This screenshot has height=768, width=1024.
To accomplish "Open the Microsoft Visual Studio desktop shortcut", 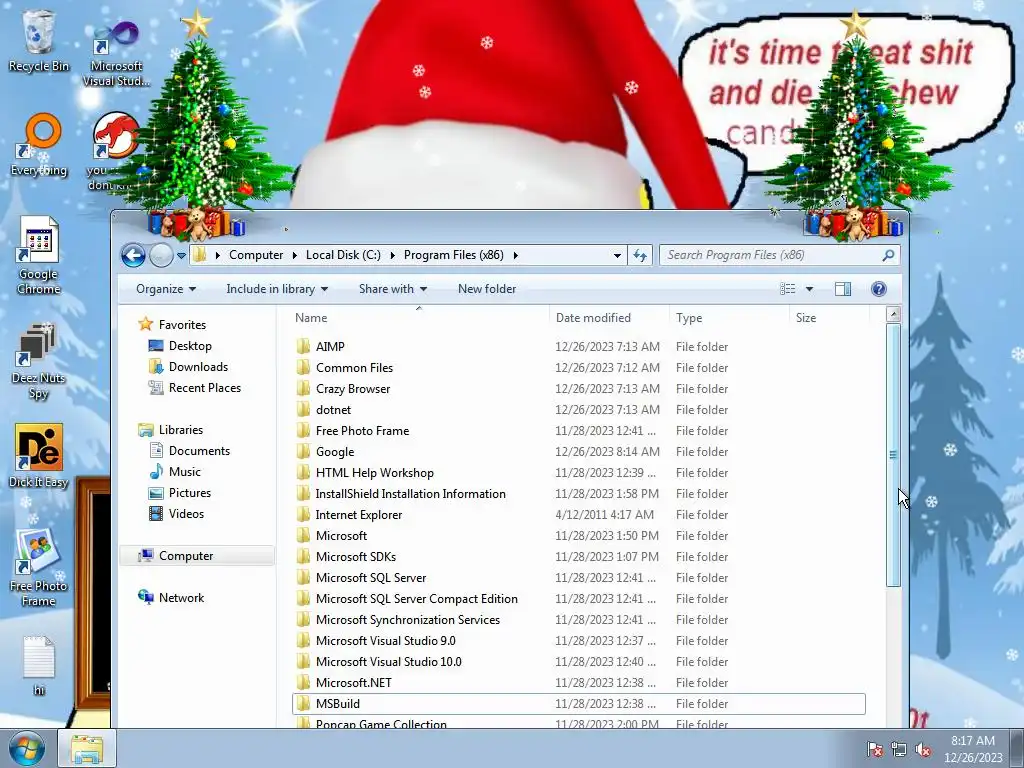I will coord(116,54).
